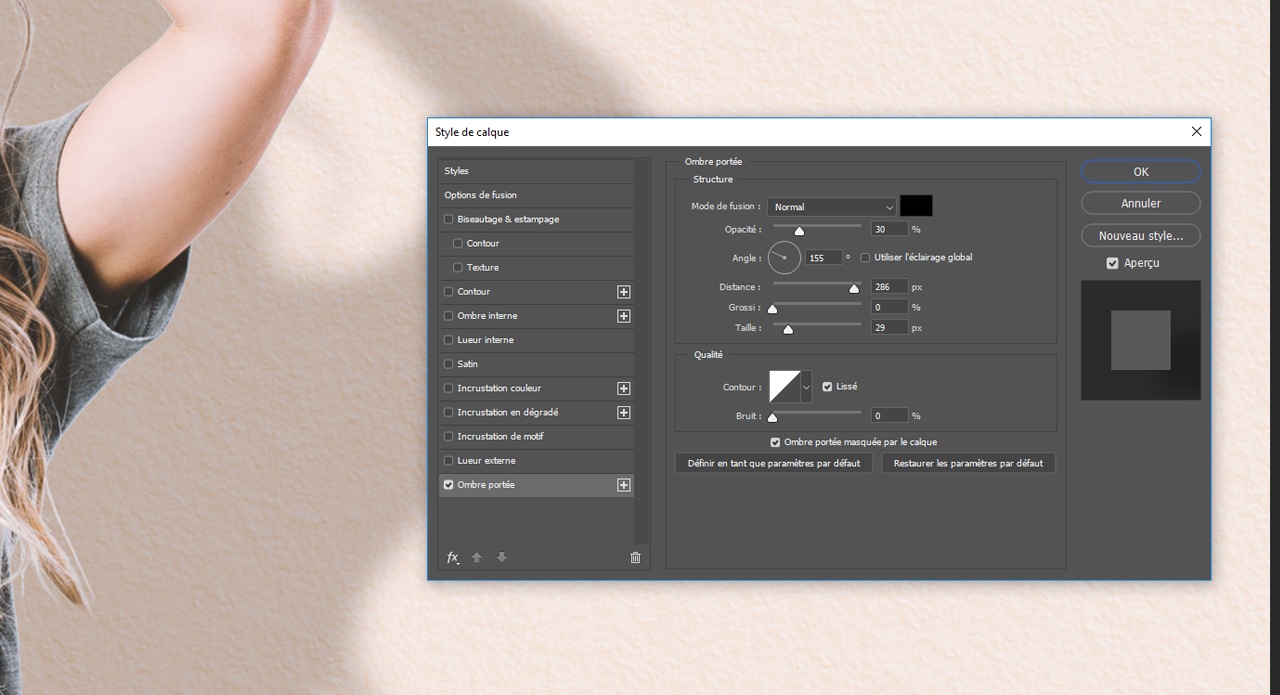Click the black shadow color swatch
The image size is (1280, 695).
click(x=916, y=206)
